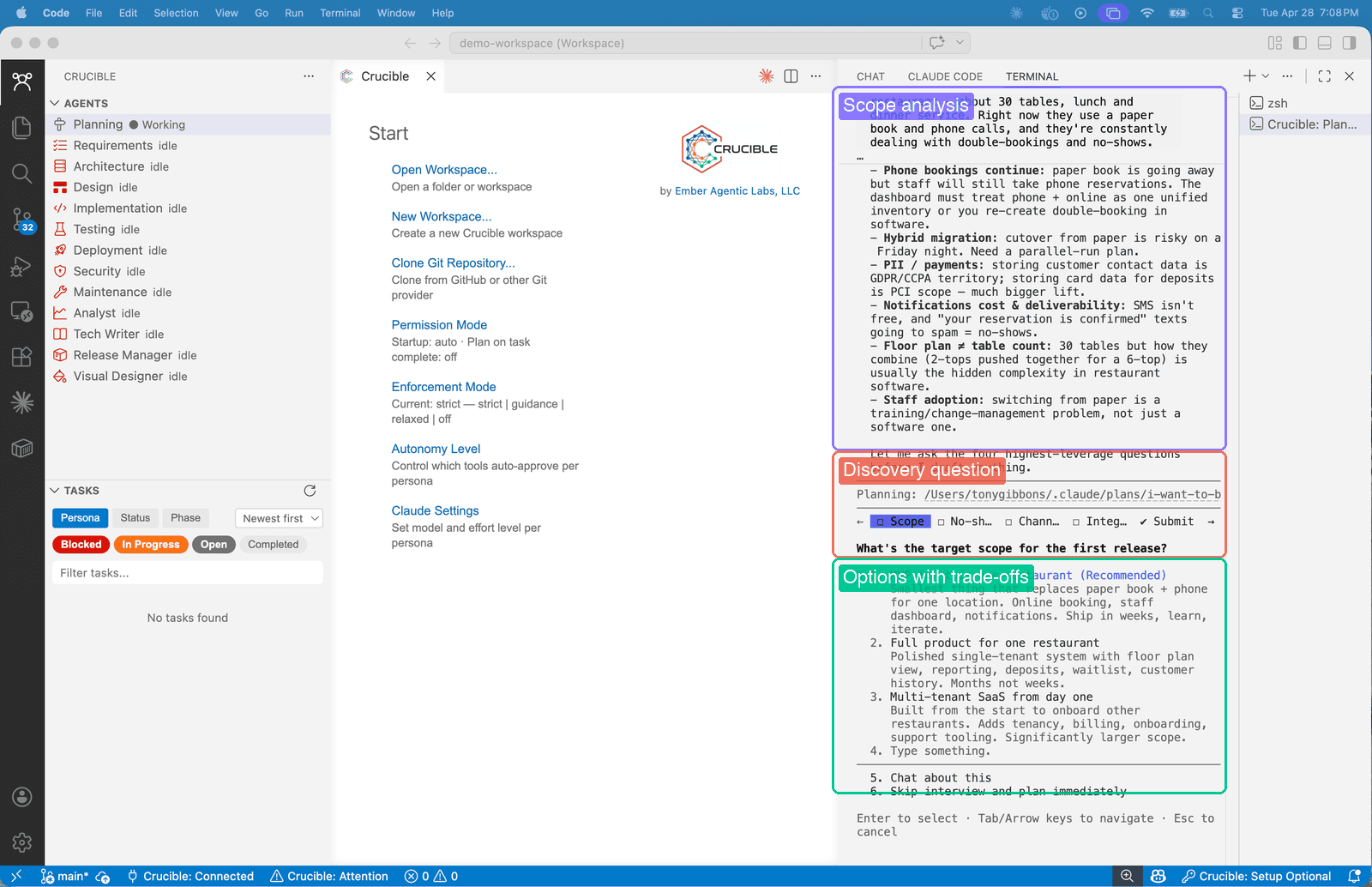Open Copilot chat icon in the title bar

point(936,43)
